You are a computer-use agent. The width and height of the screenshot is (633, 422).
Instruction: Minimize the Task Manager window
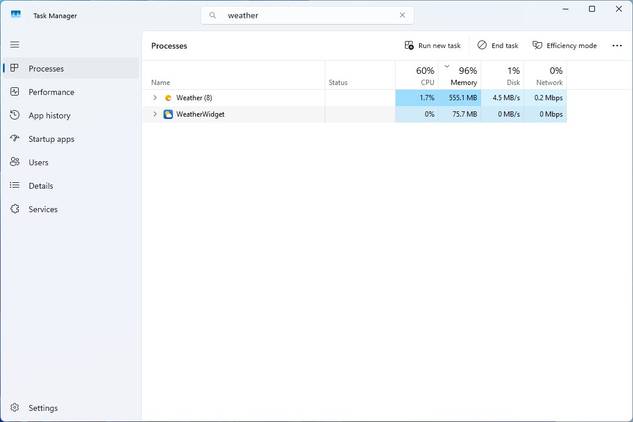click(566, 9)
